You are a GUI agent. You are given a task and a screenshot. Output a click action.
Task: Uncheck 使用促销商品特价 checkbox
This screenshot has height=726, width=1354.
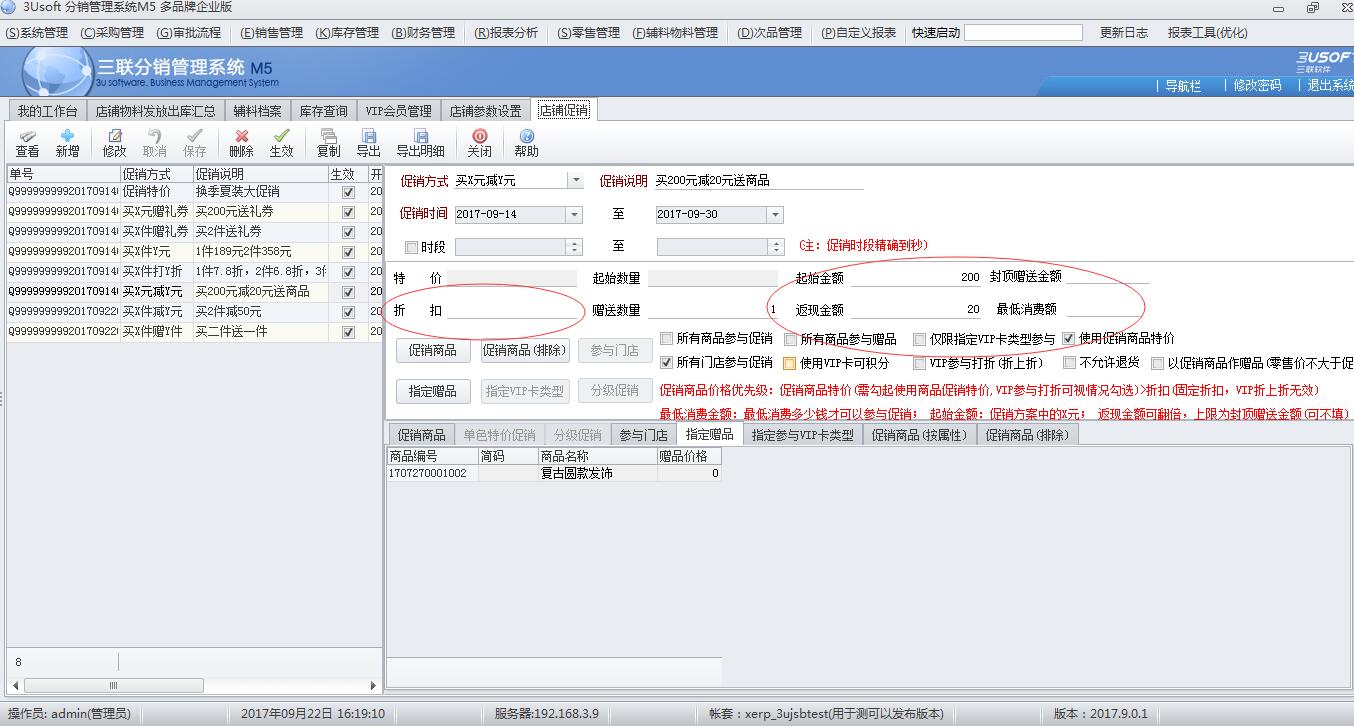[x=1069, y=338]
